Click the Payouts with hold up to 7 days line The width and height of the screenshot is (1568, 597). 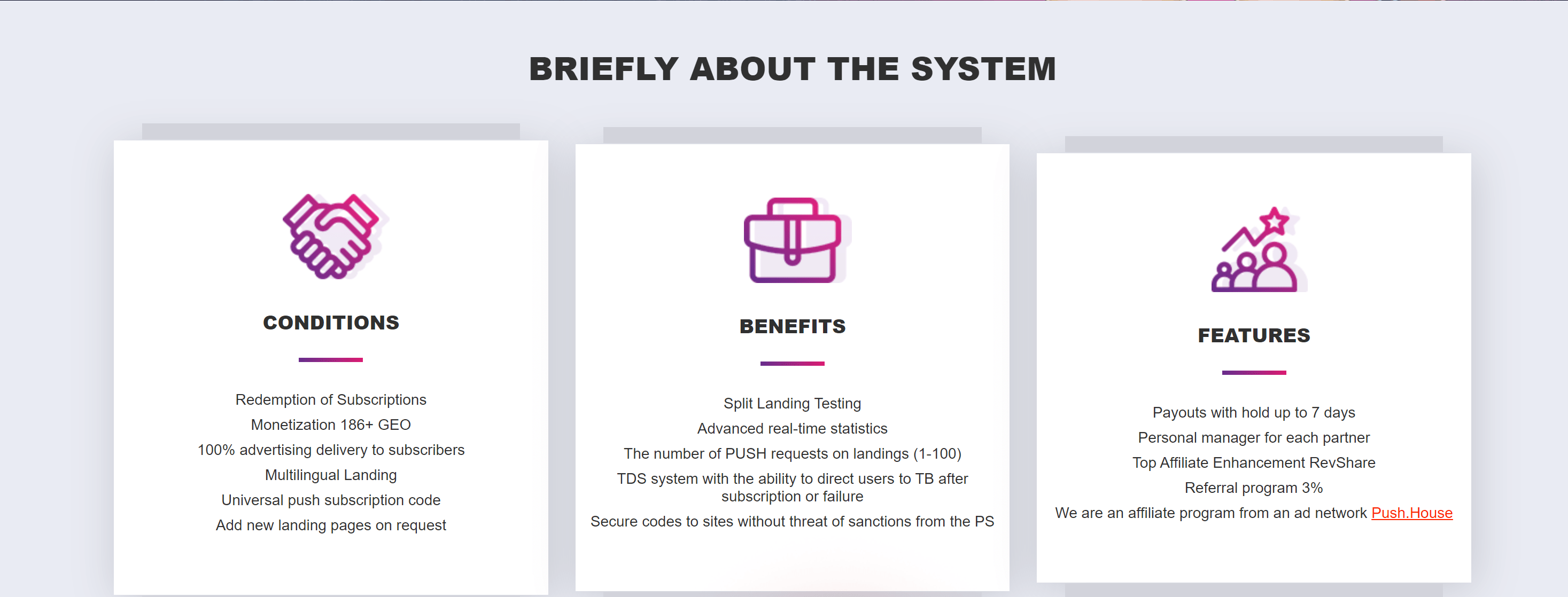pyautogui.click(x=1253, y=413)
